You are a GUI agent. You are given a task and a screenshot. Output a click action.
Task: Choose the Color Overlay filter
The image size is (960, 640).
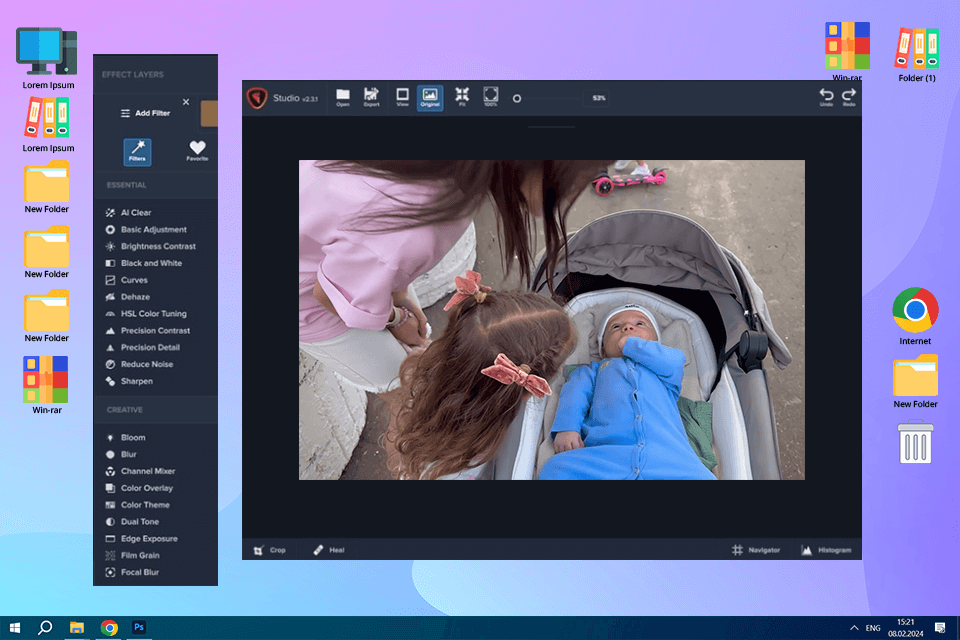pos(139,488)
